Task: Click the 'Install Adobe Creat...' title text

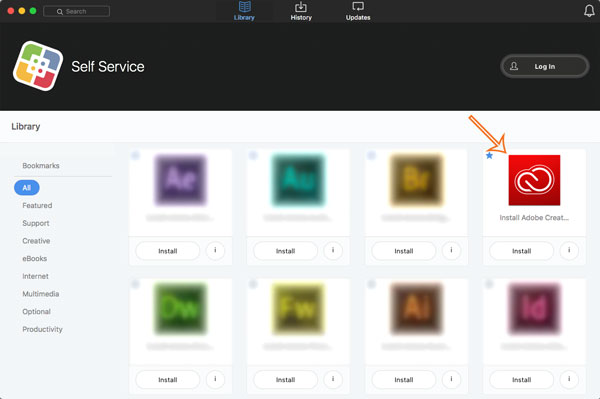Action: 534,218
